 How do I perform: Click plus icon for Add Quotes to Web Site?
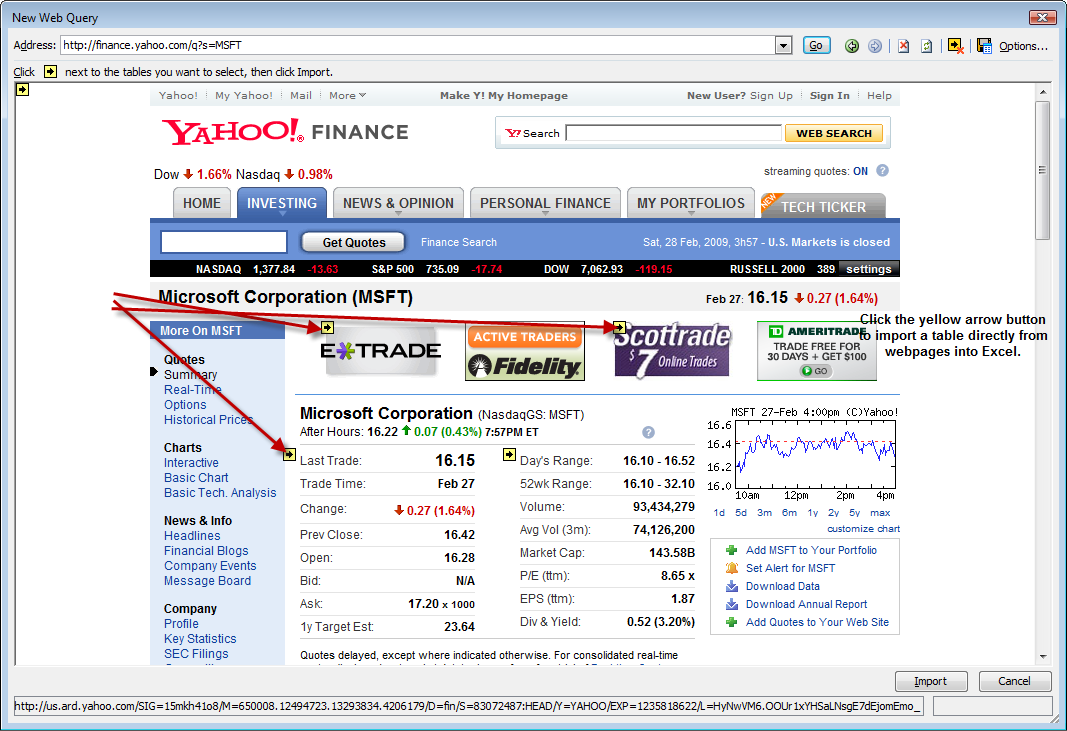tap(732, 622)
